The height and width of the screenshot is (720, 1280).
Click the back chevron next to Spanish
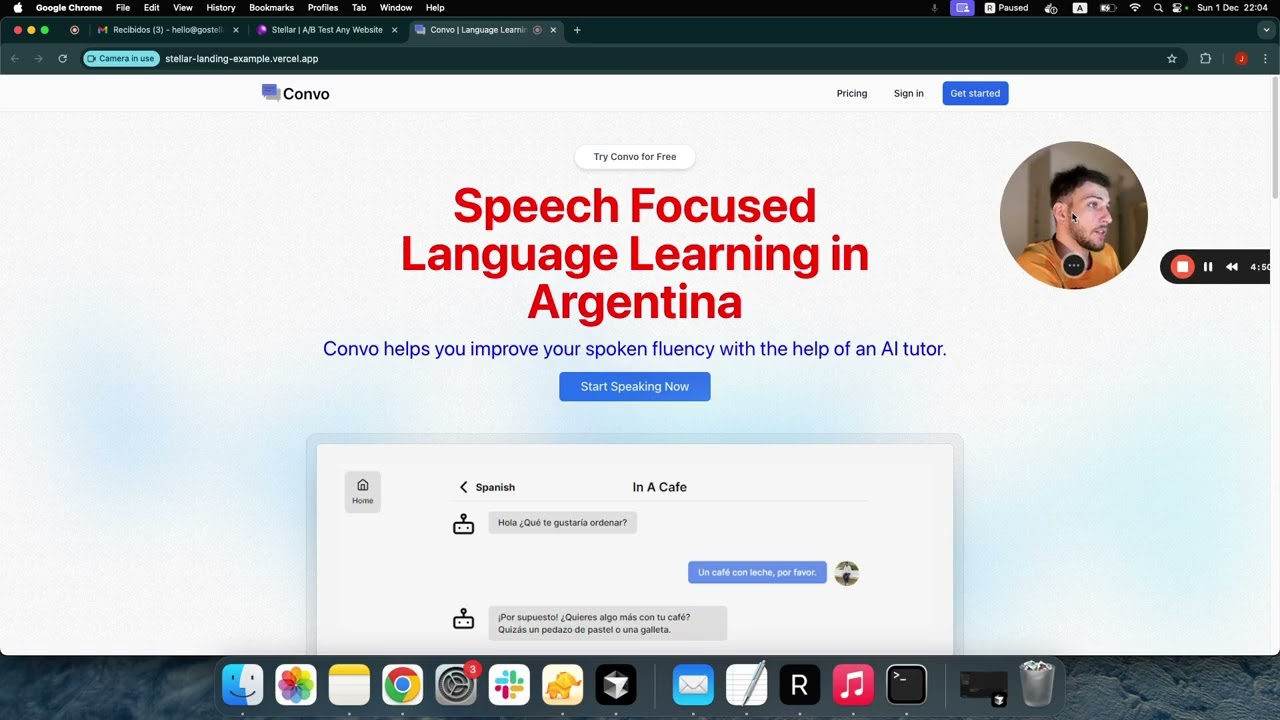463,487
